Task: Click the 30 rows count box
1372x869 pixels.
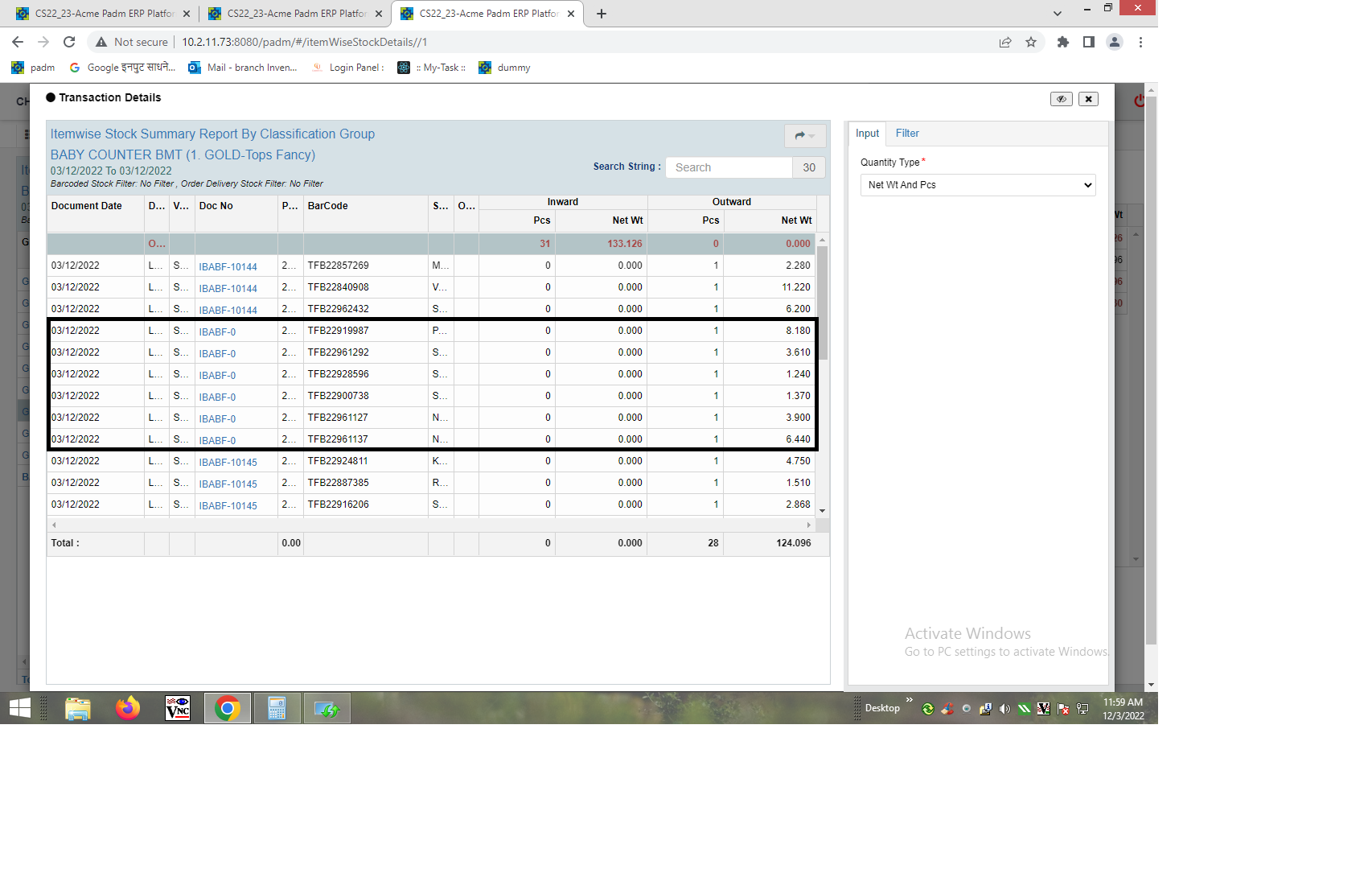Action: tap(809, 167)
